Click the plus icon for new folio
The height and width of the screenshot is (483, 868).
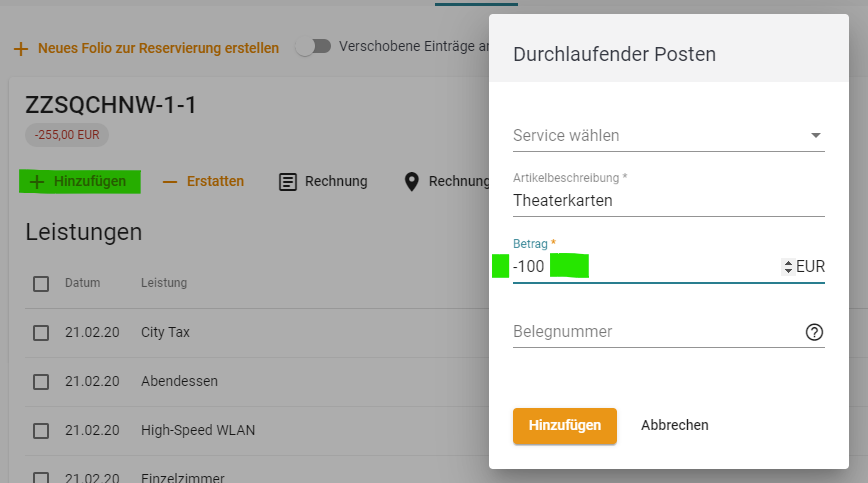point(21,49)
